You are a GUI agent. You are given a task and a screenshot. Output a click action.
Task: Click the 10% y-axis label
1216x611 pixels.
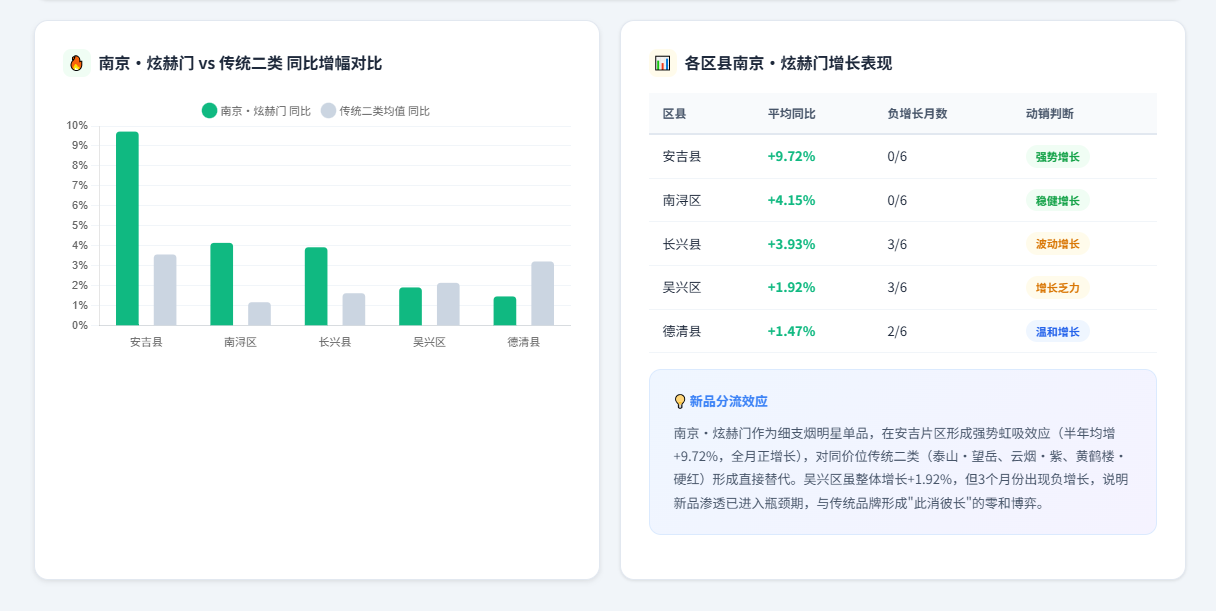pos(77,125)
